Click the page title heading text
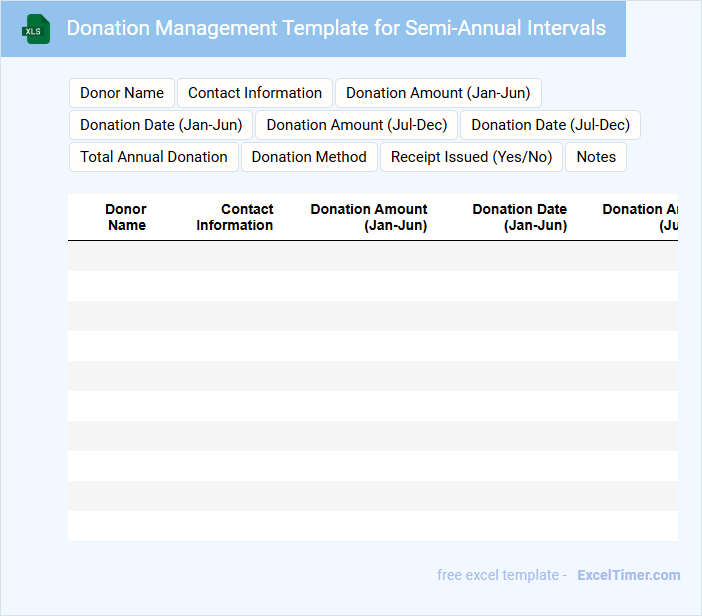The width and height of the screenshot is (702, 616). (x=336, y=28)
